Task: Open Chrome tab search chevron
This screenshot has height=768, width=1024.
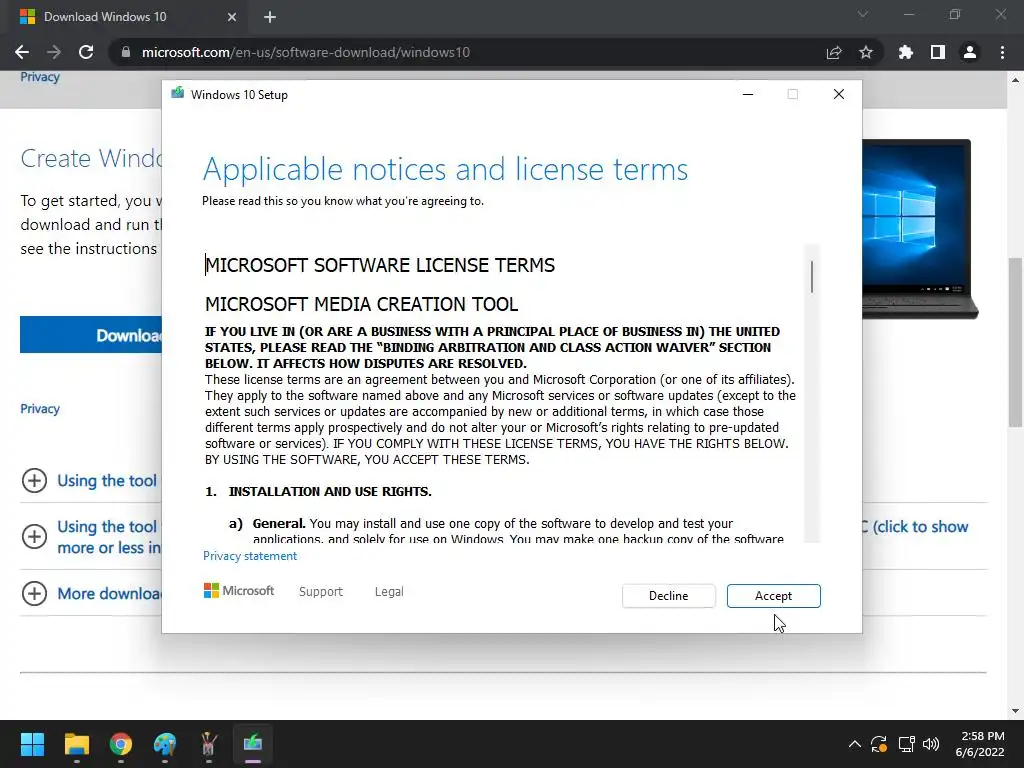Action: [x=863, y=14]
